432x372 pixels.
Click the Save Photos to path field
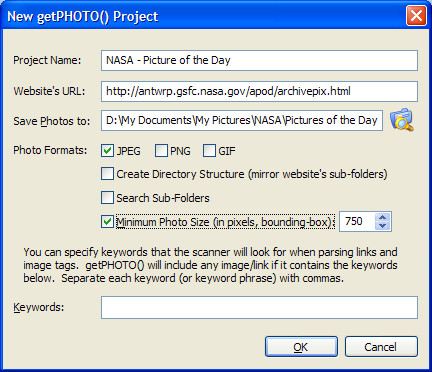pyautogui.click(x=242, y=121)
